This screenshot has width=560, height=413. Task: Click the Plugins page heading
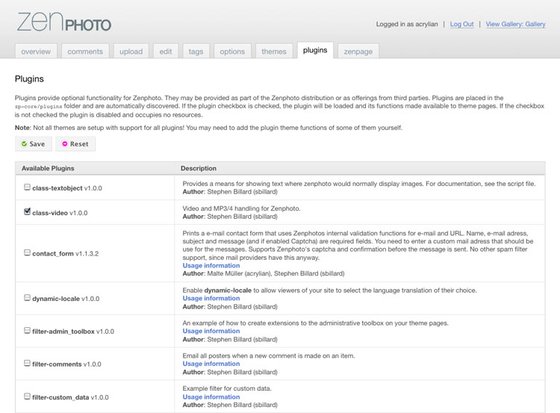point(29,79)
